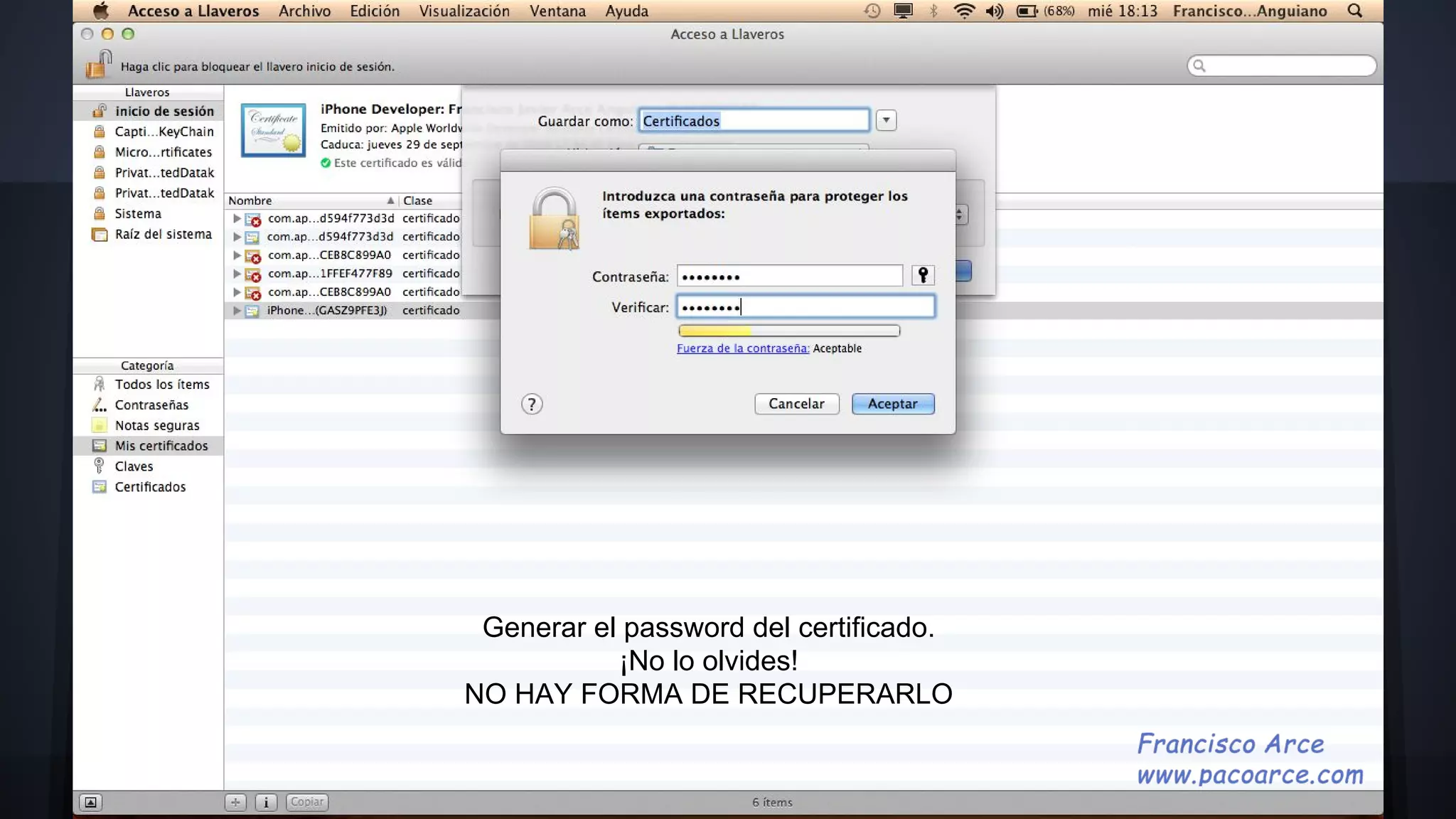Screen dimensions: 1456x819
Task: Click the Copiar button in bottom bar
Action: pos(307,802)
